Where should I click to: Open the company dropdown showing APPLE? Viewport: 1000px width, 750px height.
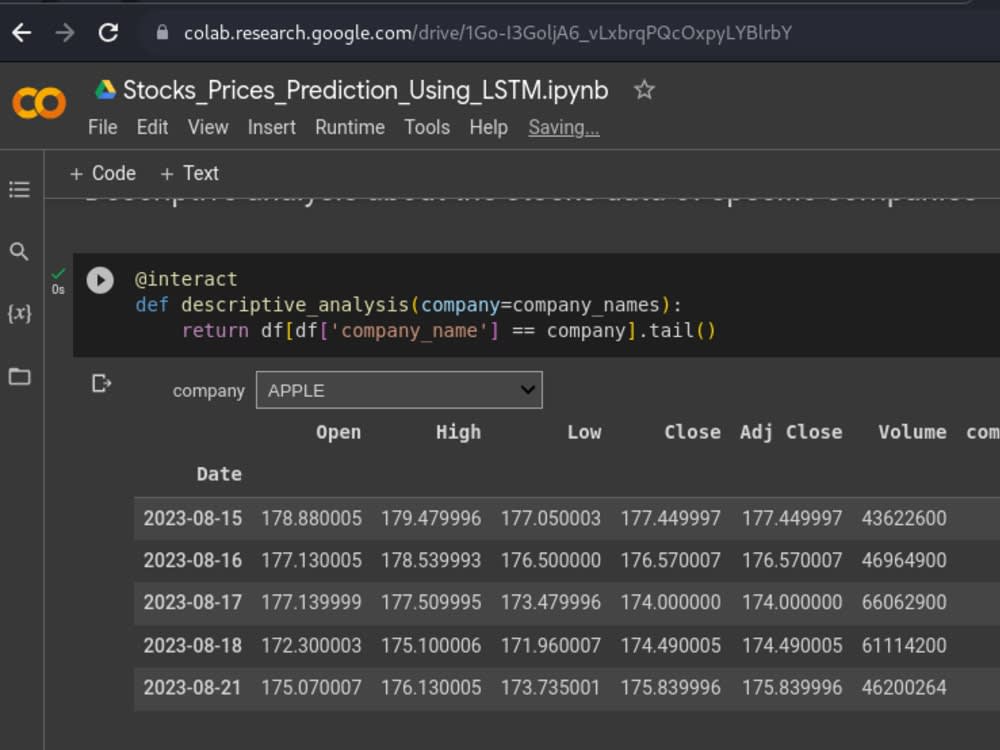tap(398, 389)
